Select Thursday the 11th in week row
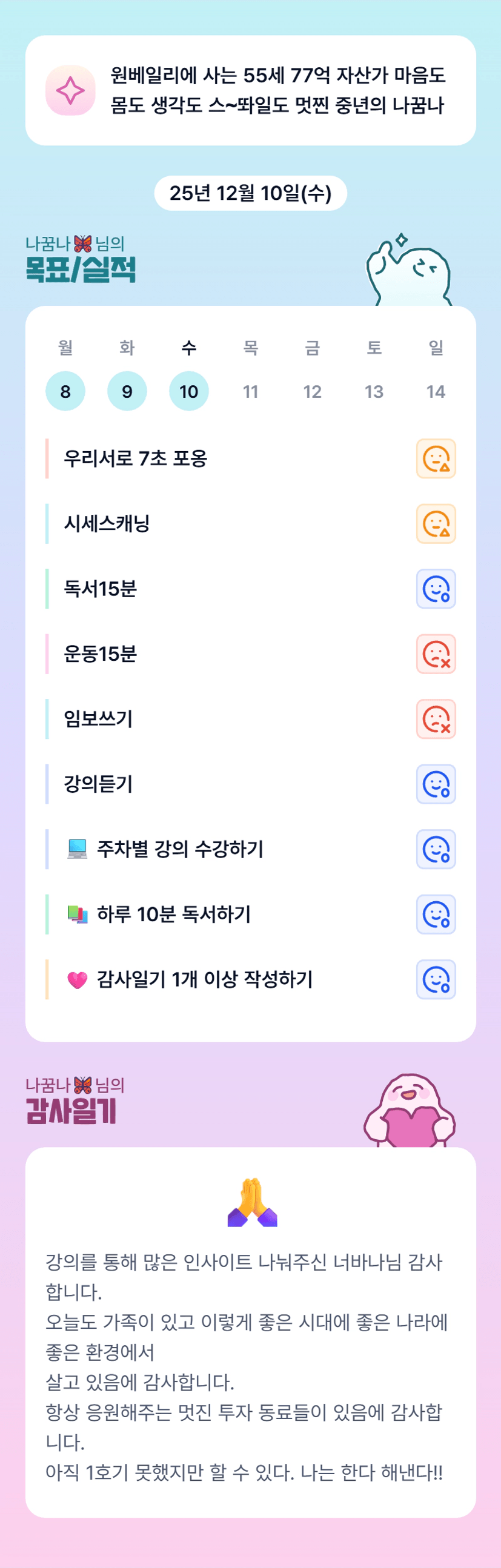501x1568 pixels. click(250, 391)
